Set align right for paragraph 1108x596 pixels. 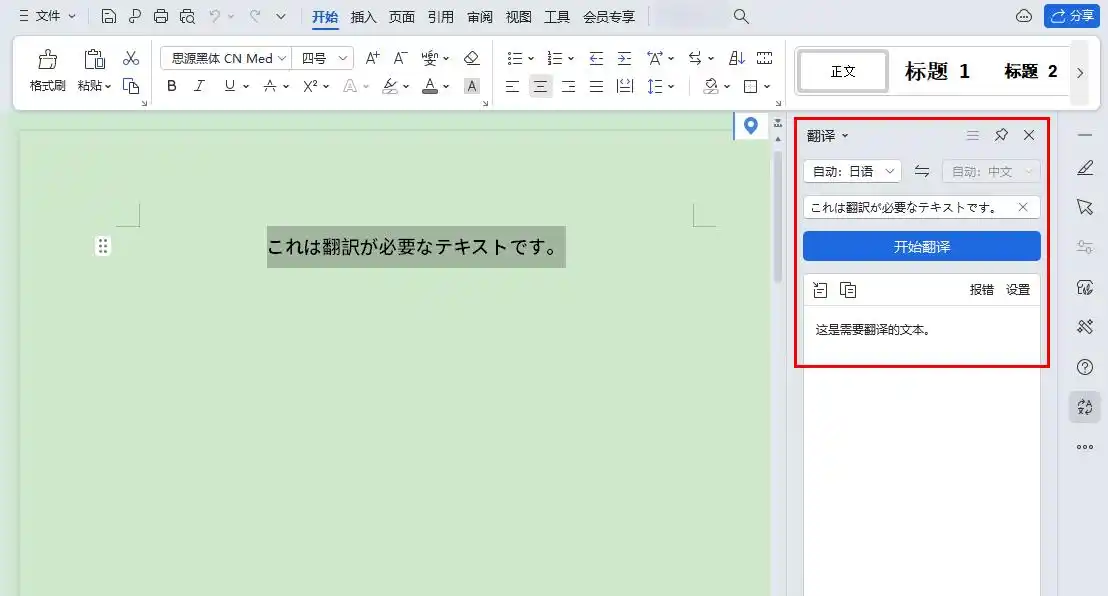[x=568, y=86]
